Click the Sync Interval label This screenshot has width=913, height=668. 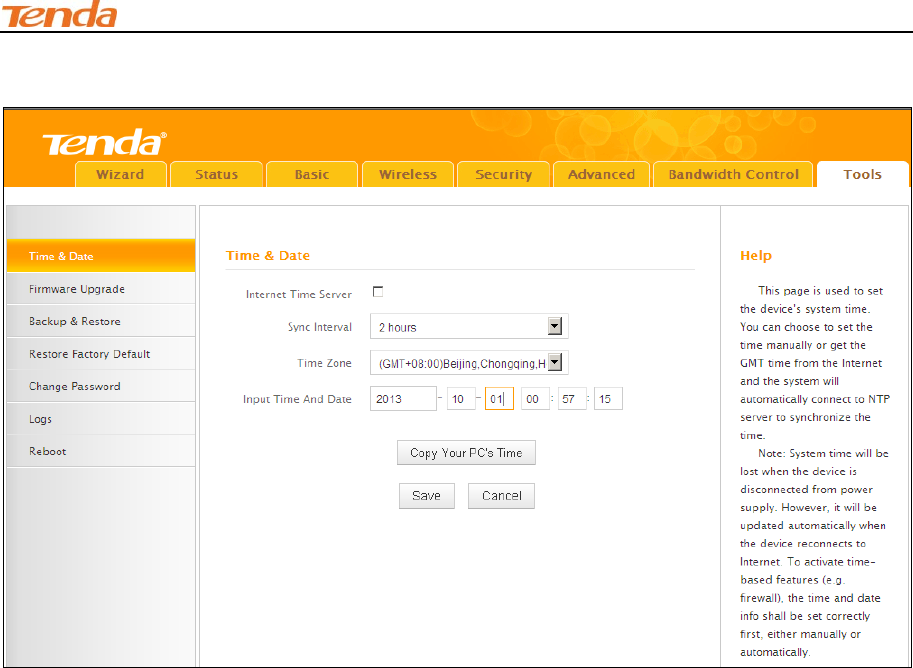pyautogui.click(x=320, y=327)
